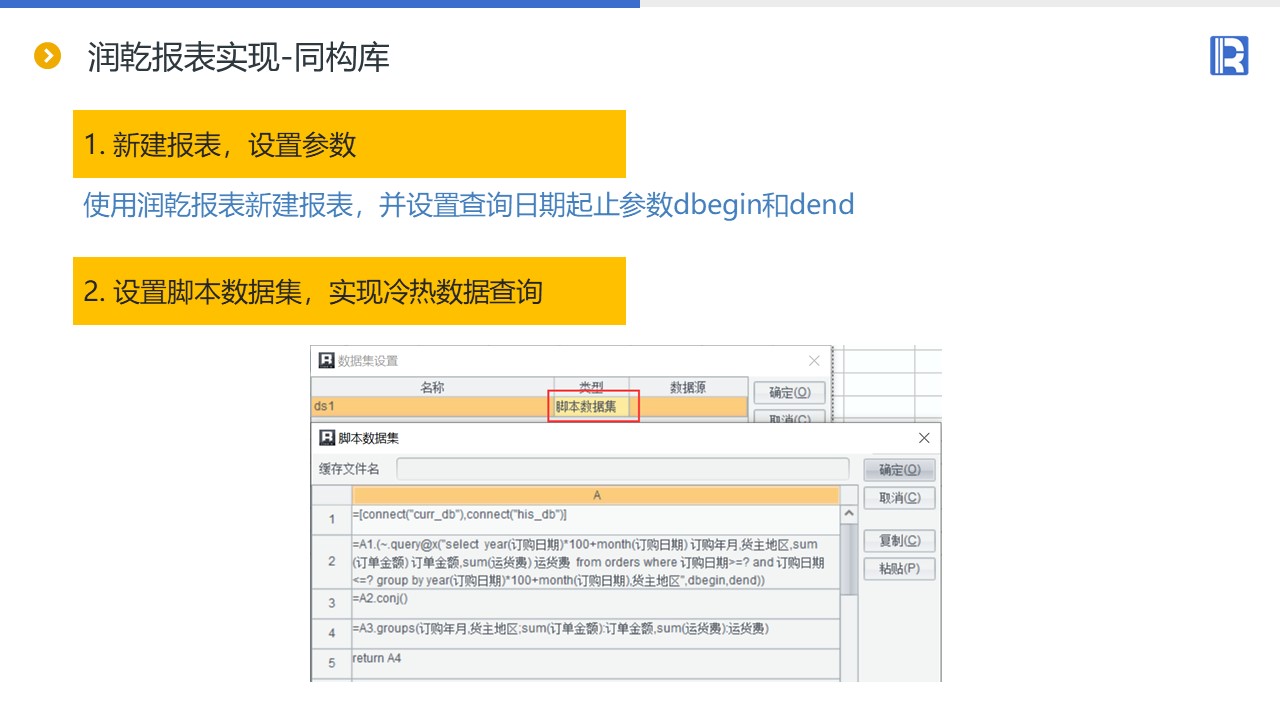Select ds1 row in dataset table

pyautogui.click(x=529, y=406)
